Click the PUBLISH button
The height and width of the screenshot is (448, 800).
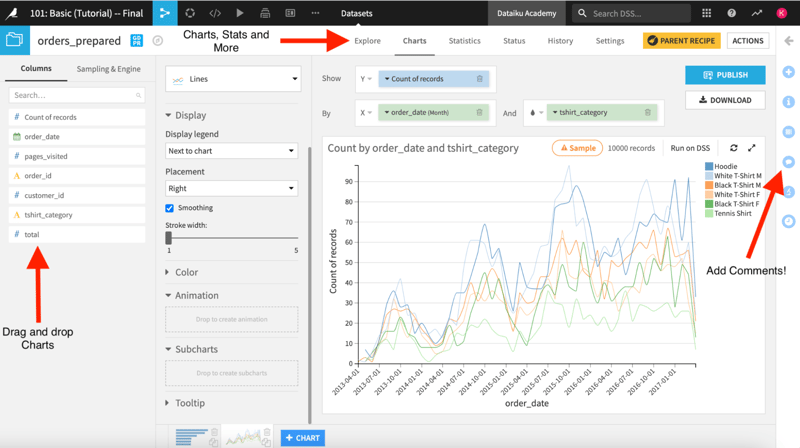point(725,75)
